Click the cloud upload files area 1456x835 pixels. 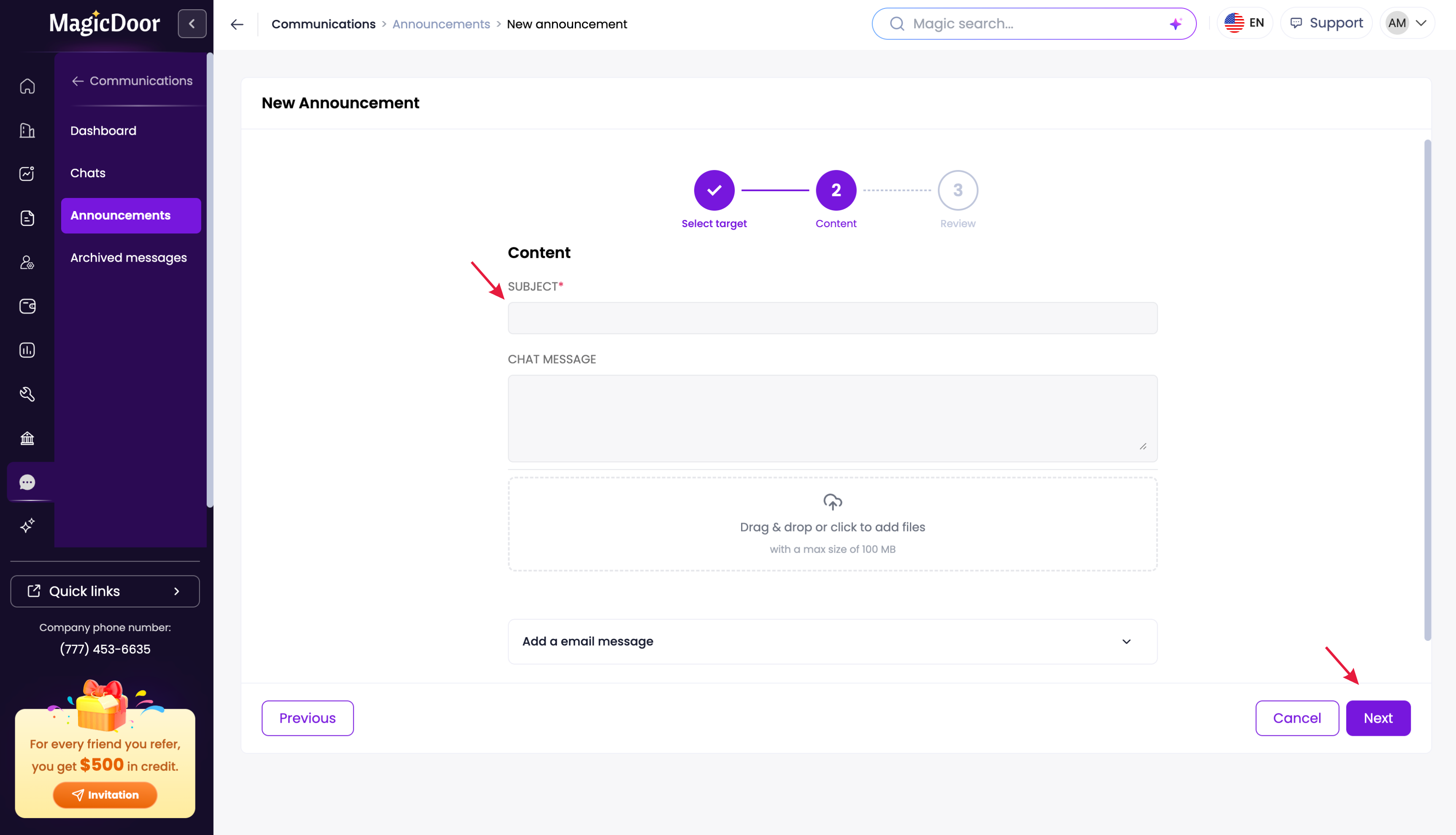(832, 523)
